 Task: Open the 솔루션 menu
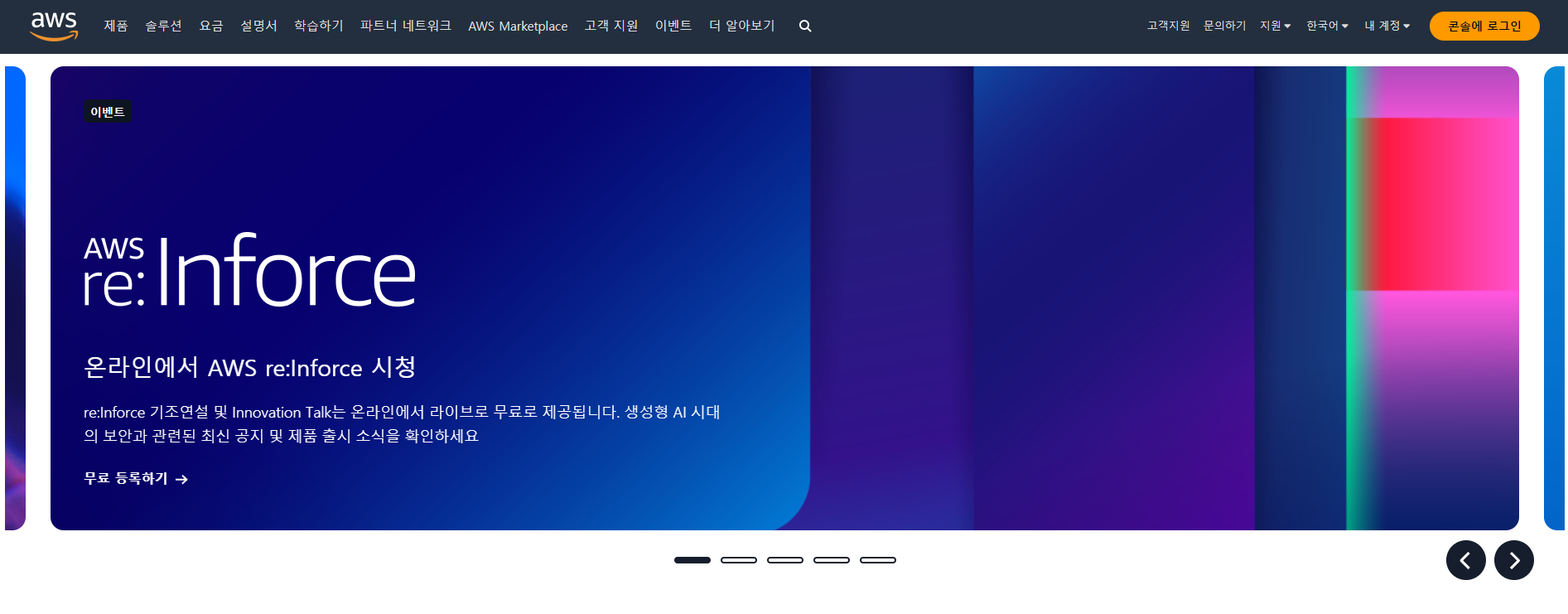[163, 27]
